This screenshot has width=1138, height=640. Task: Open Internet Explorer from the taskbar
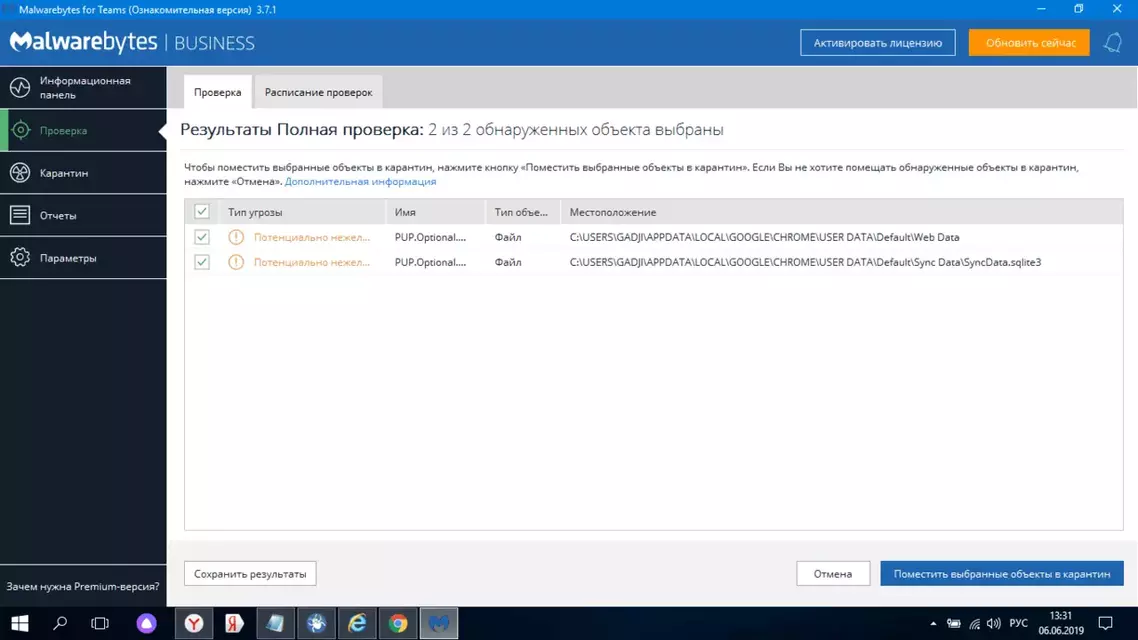(357, 623)
